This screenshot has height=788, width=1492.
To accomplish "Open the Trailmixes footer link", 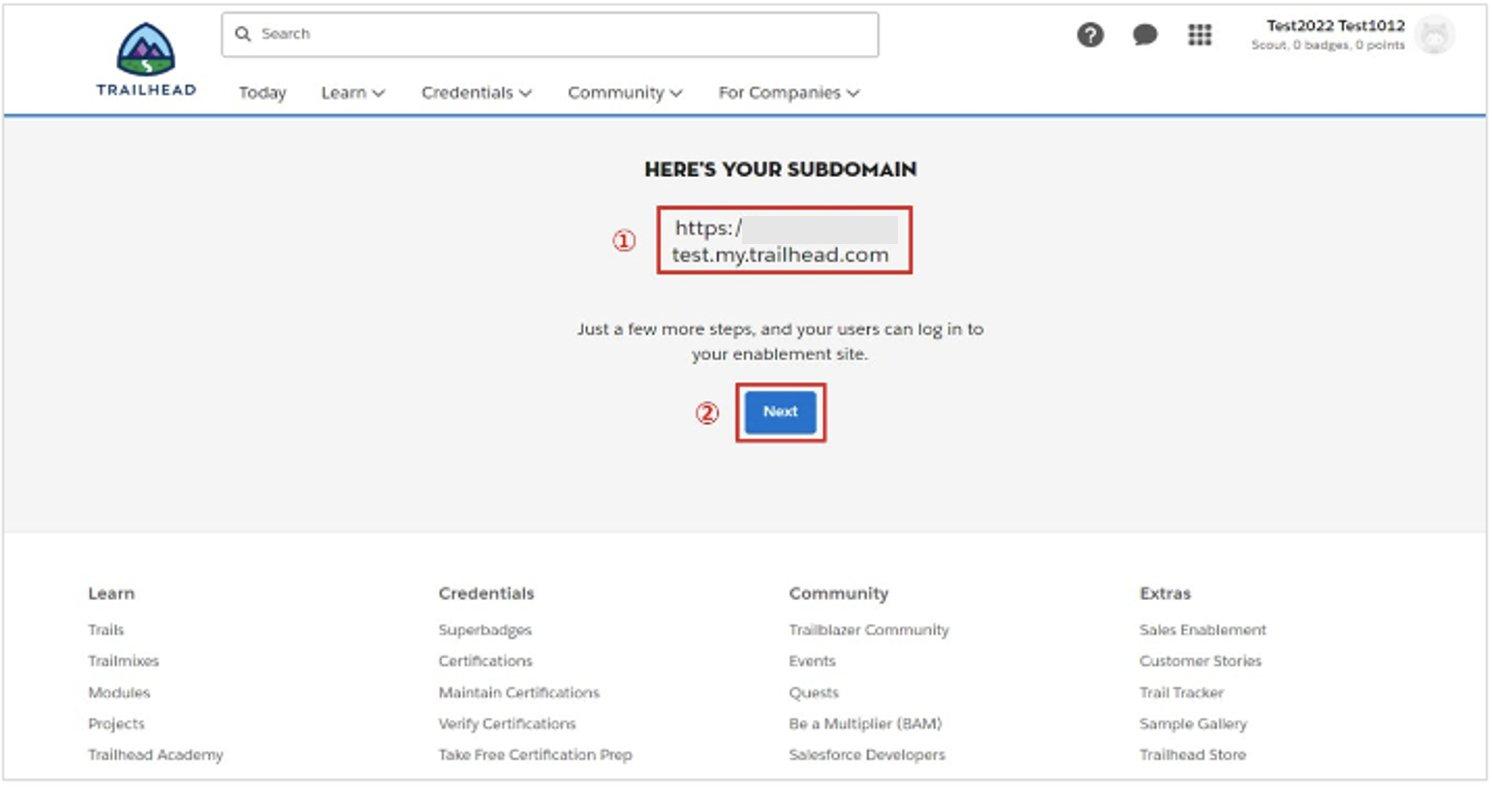I will coord(123,661).
